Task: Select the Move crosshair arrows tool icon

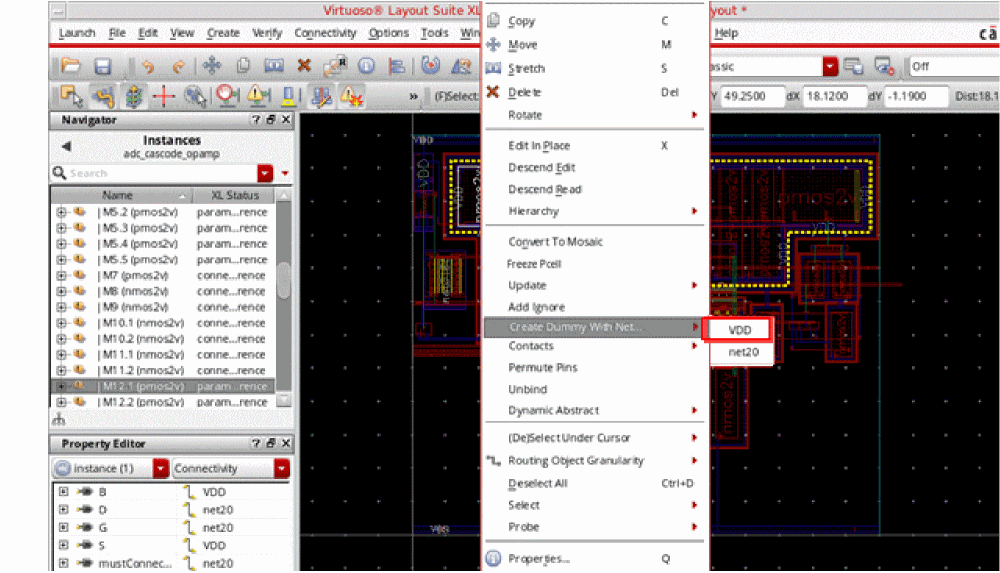Action: 211,67
